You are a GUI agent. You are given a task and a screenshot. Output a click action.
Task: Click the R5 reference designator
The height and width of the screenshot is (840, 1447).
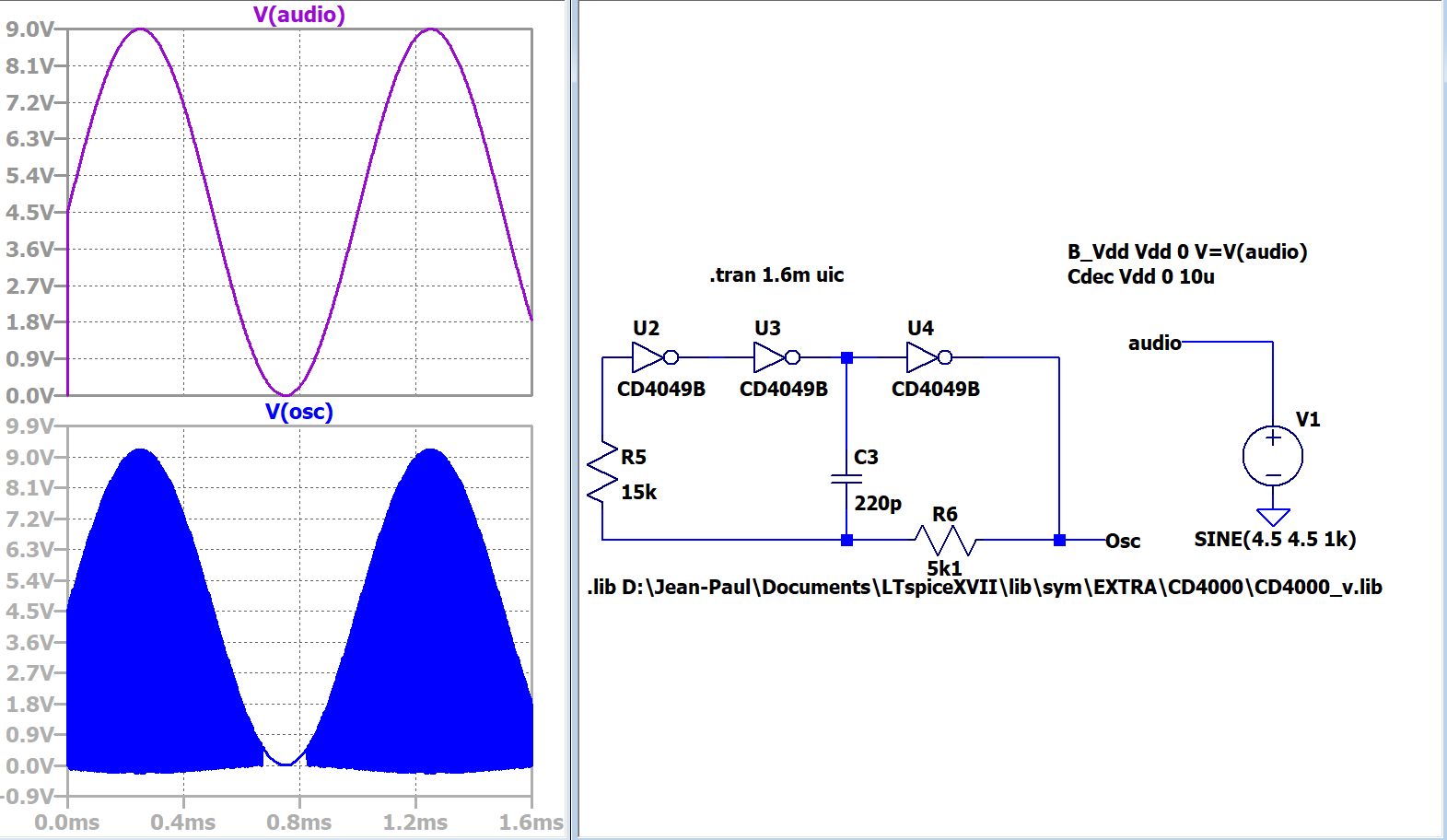(634, 457)
